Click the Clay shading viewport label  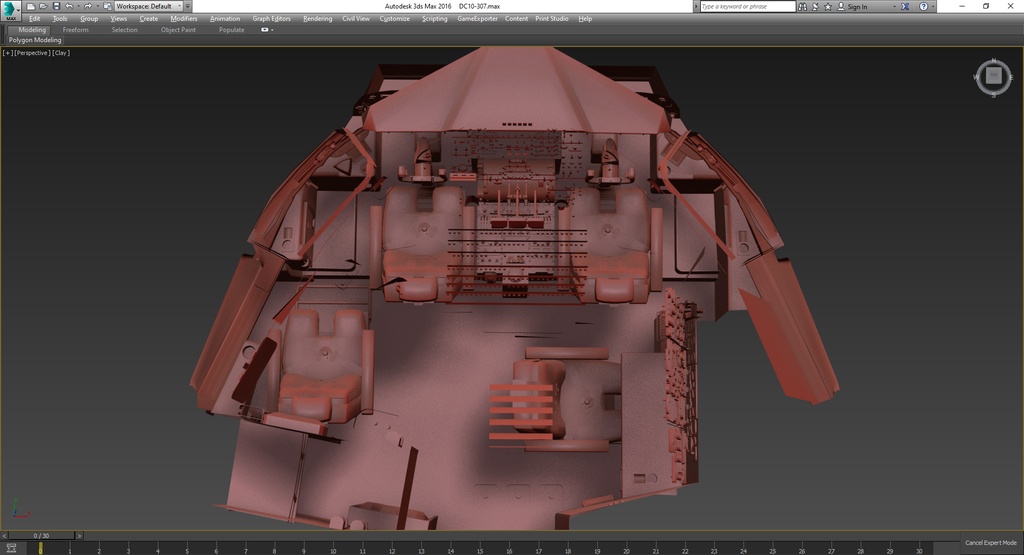click(x=61, y=52)
